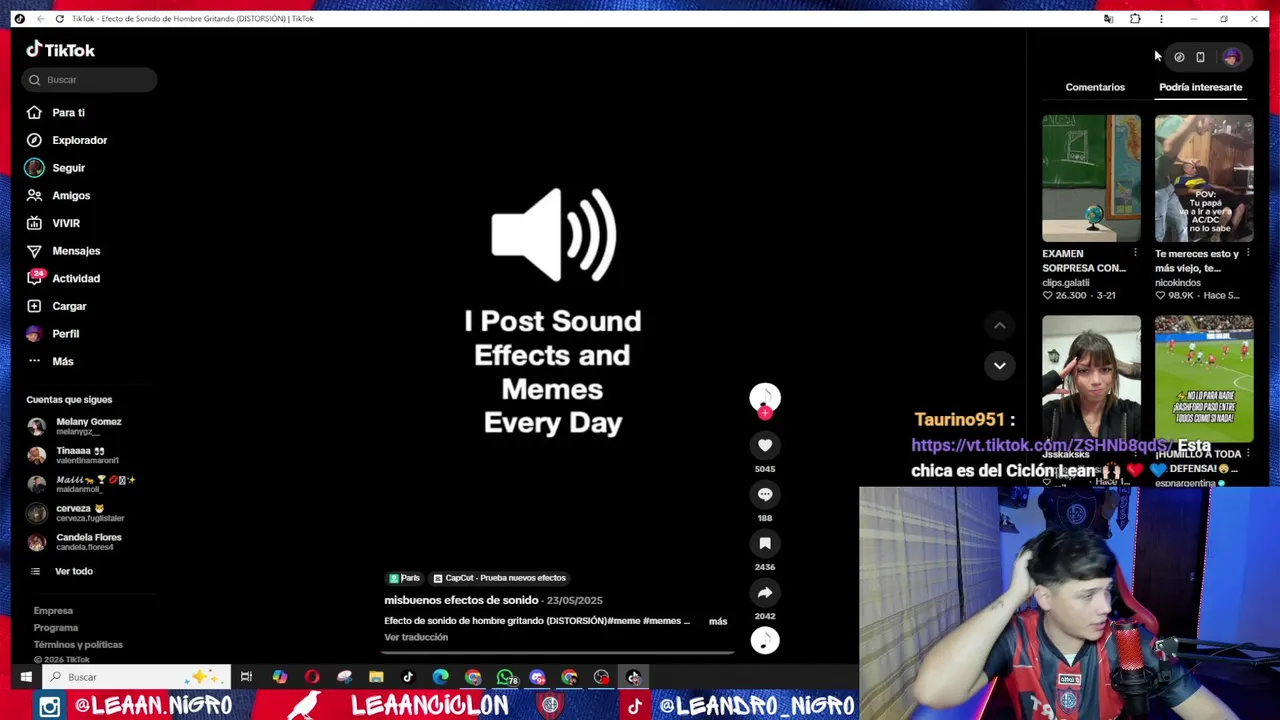Go back with browser back arrow
Viewport: 1280px width, 720px height.
pos(40,19)
